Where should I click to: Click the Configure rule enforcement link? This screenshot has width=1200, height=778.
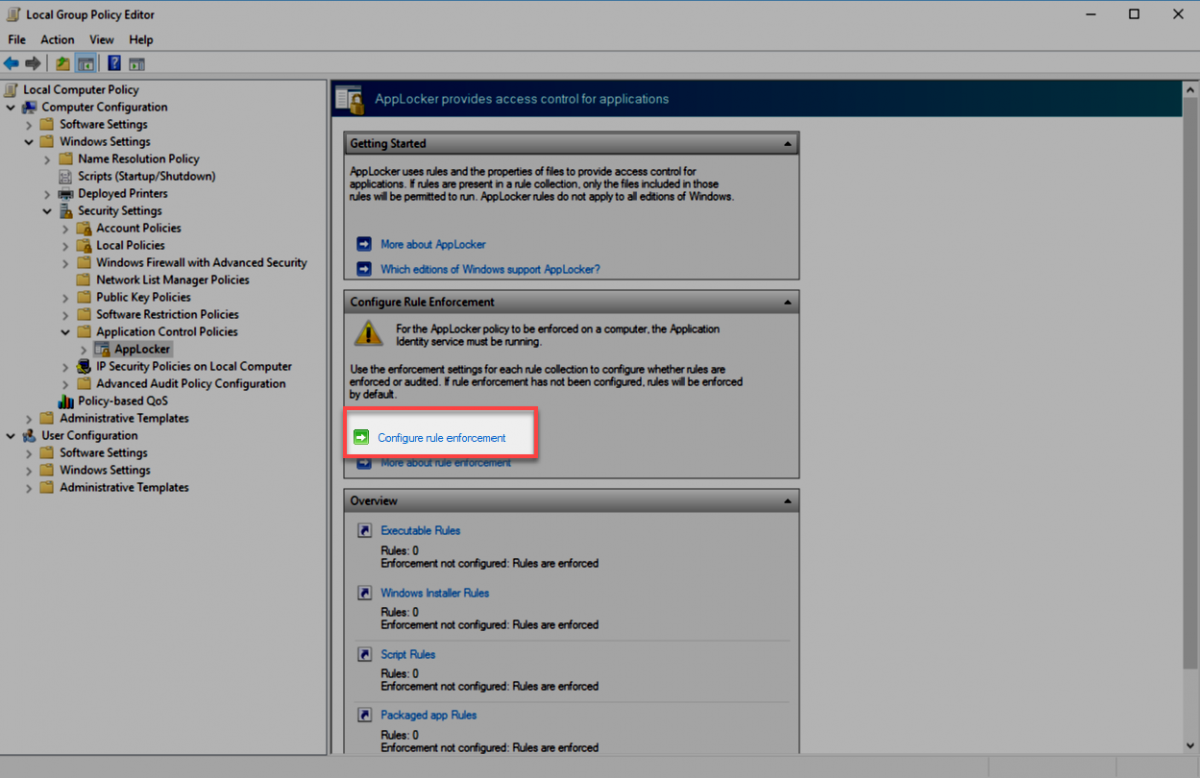[441, 438]
